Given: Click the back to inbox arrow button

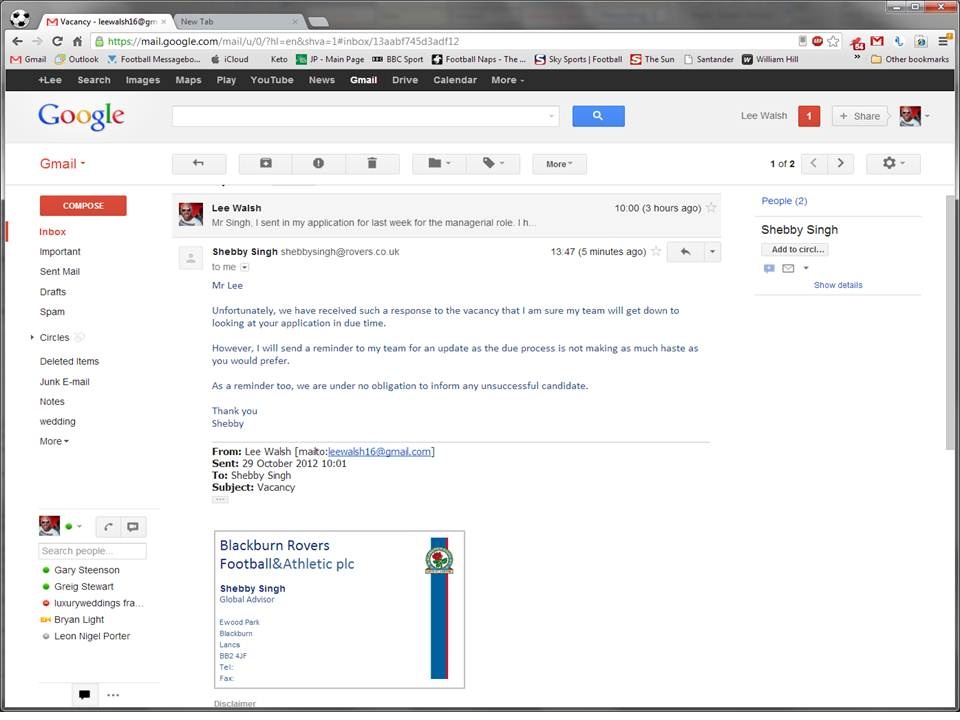Looking at the screenshot, I should click(x=198, y=163).
